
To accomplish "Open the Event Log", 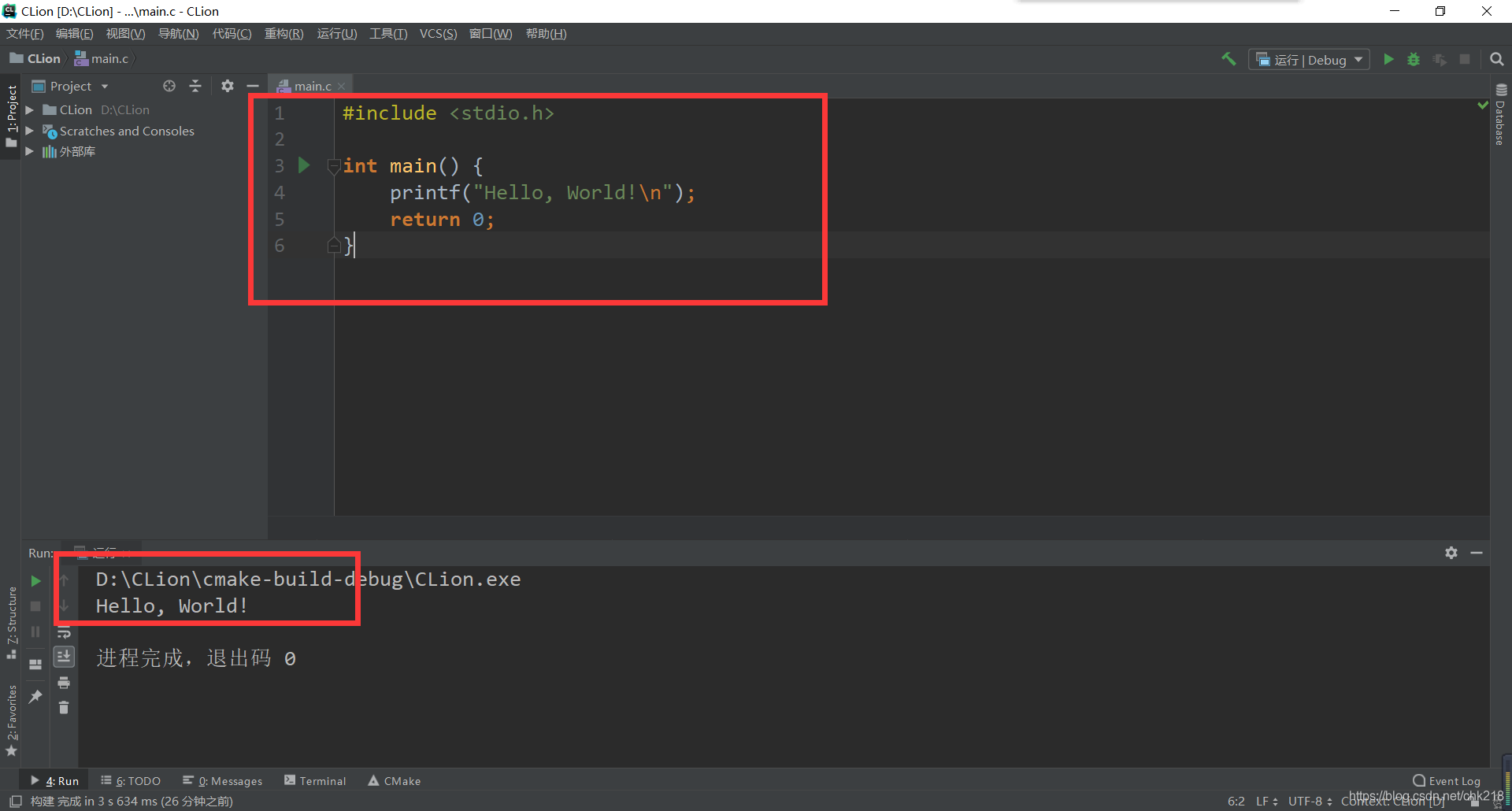I will pyautogui.click(x=1447, y=781).
